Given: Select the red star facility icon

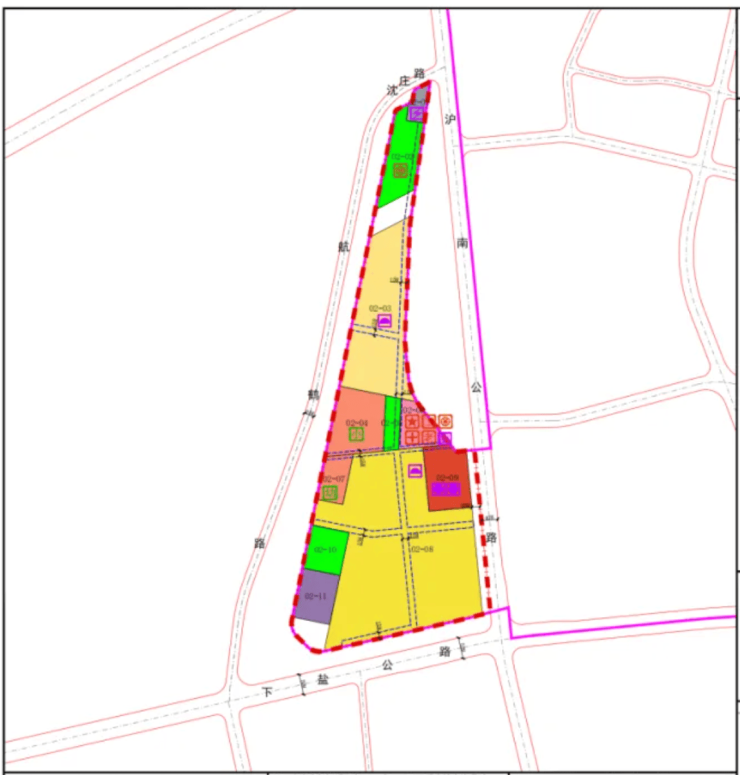Looking at the screenshot, I should [413, 421].
